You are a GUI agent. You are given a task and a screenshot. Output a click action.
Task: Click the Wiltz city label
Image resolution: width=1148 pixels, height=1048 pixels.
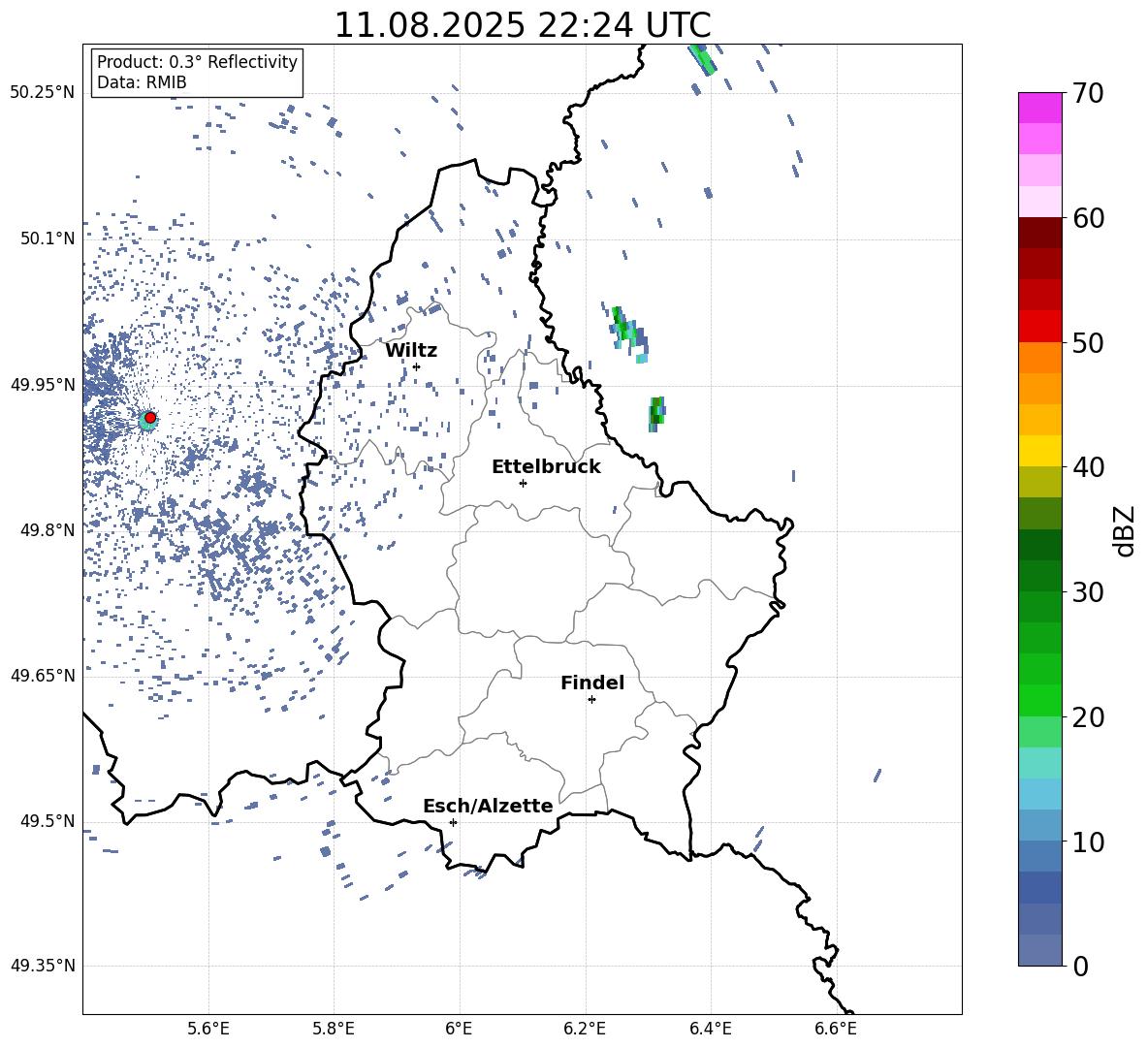click(x=411, y=351)
